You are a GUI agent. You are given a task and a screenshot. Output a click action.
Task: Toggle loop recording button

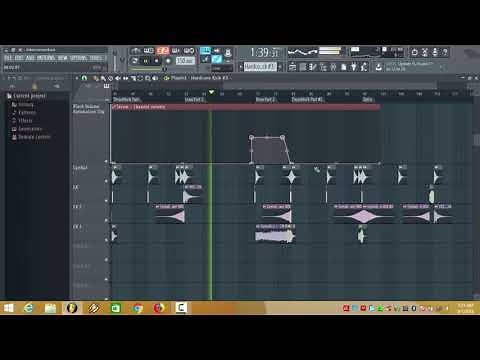tap(189, 51)
